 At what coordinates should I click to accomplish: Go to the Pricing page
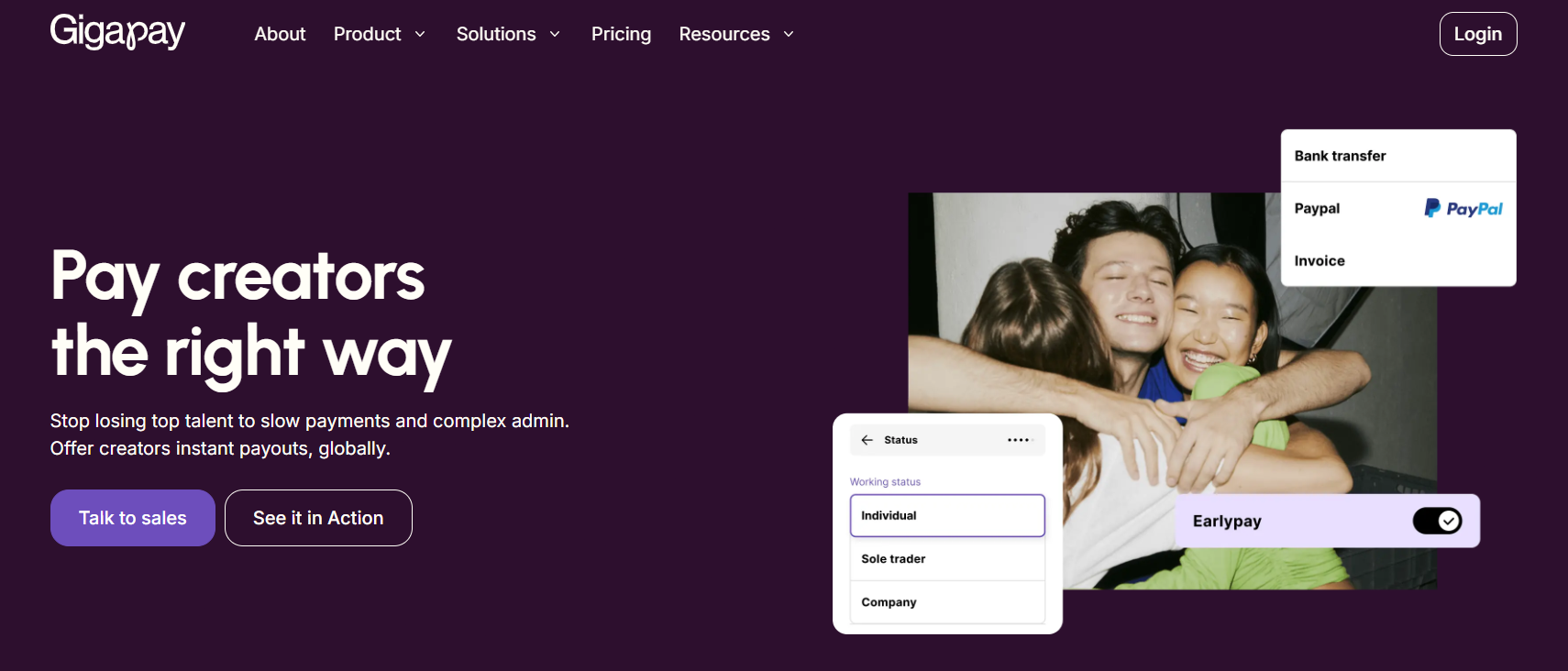pyautogui.click(x=621, y=34)
